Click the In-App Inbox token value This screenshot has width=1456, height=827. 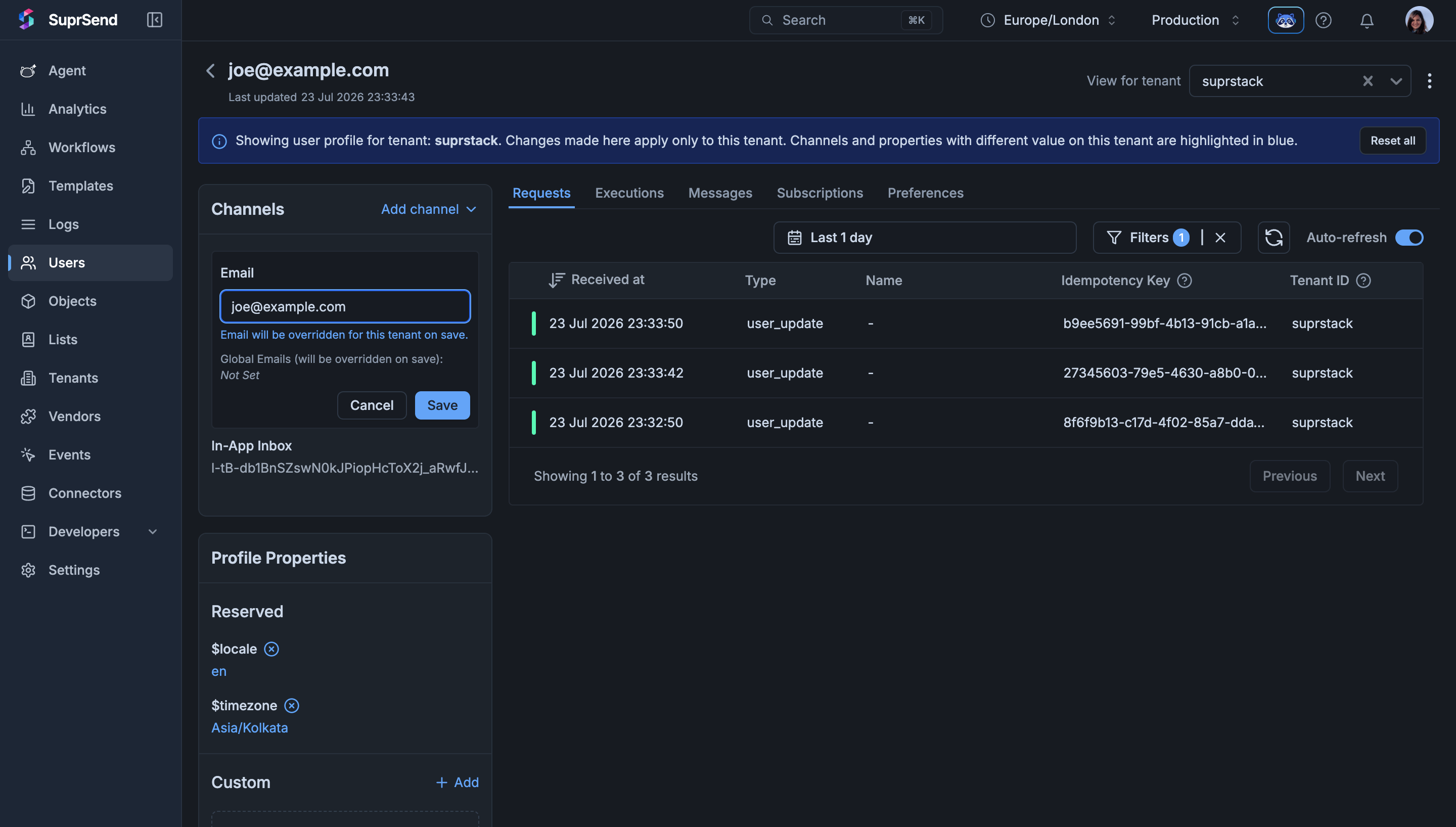345,468
